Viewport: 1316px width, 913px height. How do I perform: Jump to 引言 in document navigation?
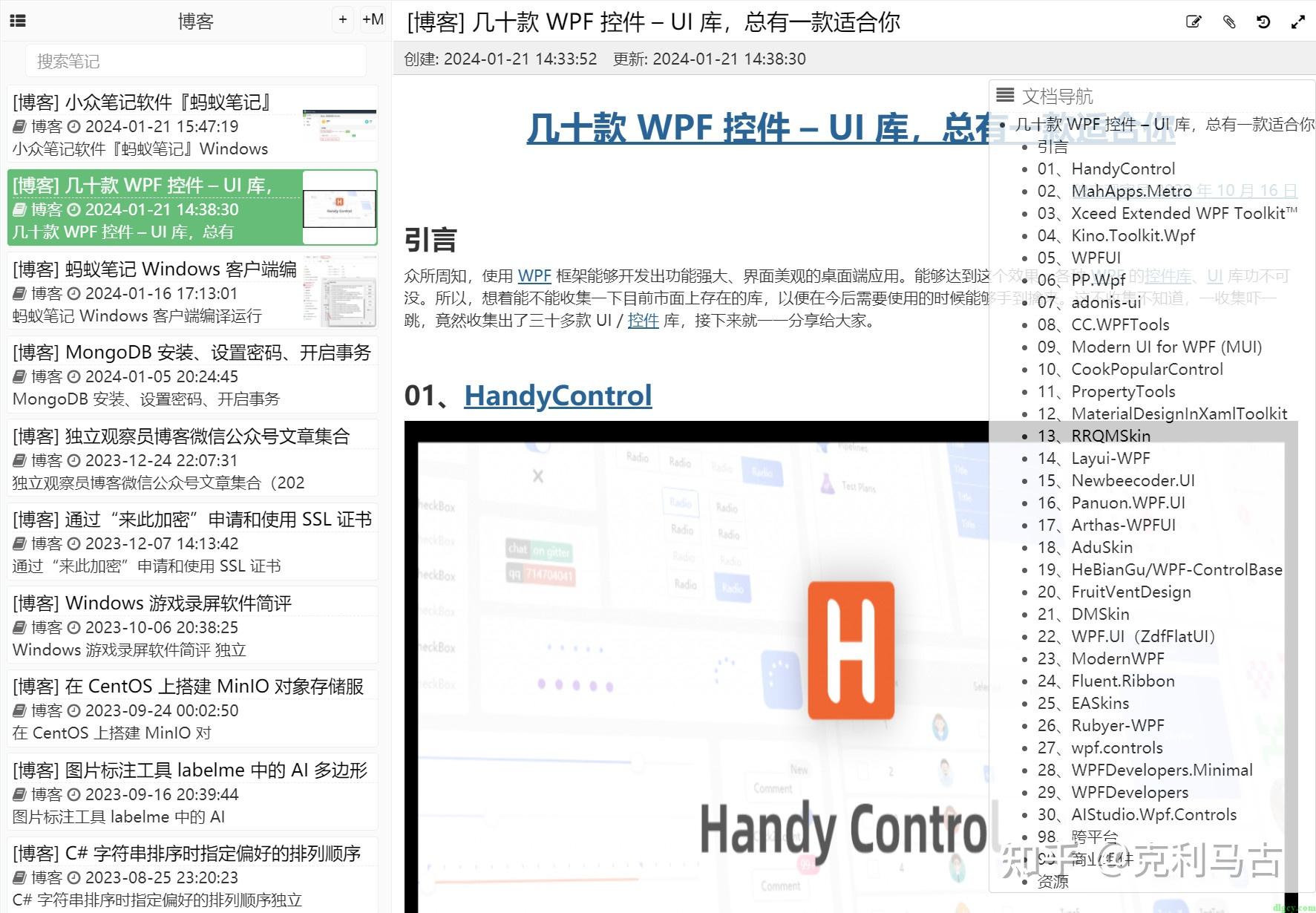pos(1053,147)
